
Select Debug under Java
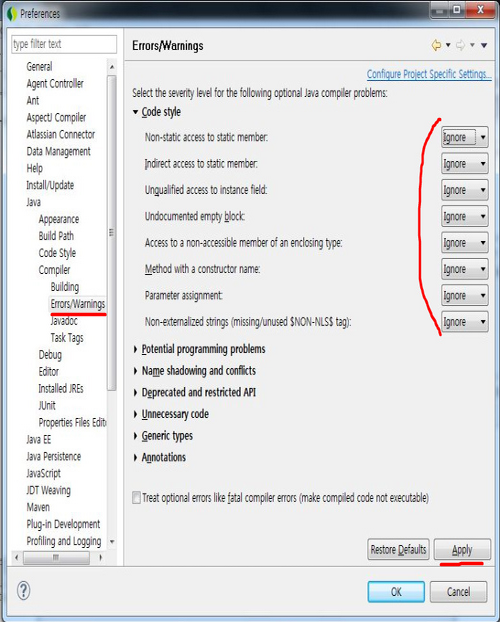pos(50,355)
